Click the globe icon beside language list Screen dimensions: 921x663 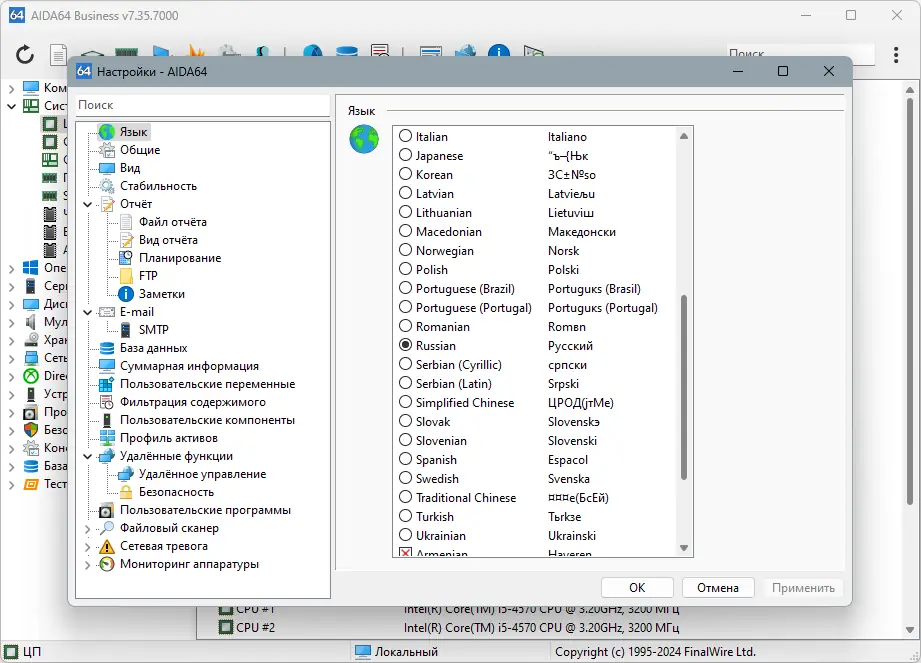tap(364, 139)
